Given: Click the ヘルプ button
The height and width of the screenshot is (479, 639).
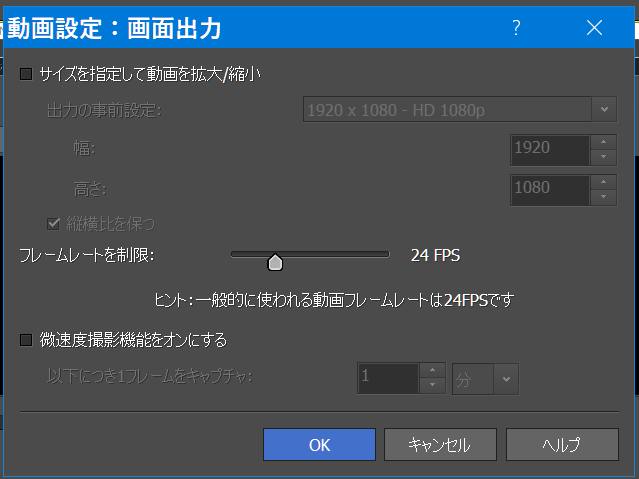Looking at the screenshot, I should [x=562, y=444].
